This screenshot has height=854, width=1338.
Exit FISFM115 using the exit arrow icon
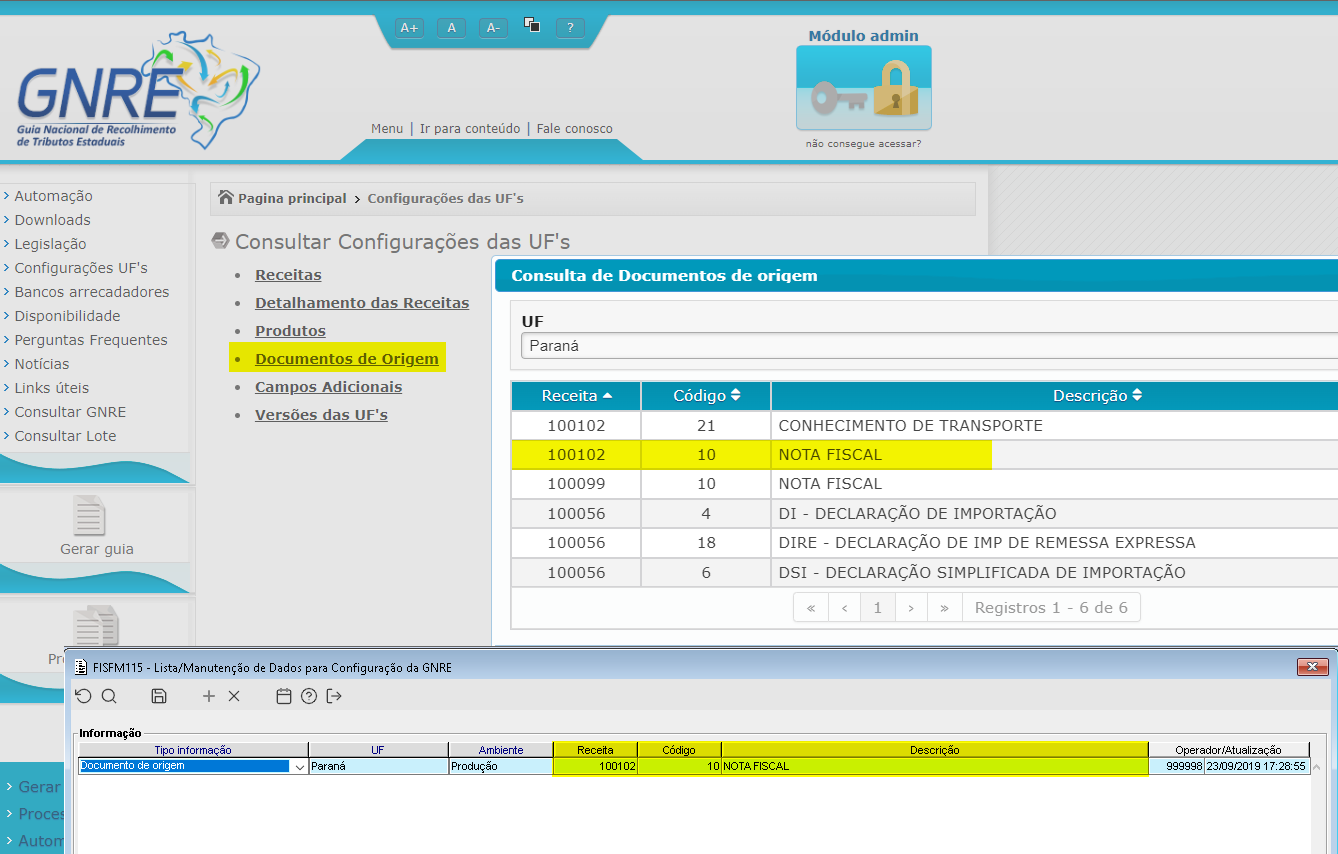click(333, 696)
